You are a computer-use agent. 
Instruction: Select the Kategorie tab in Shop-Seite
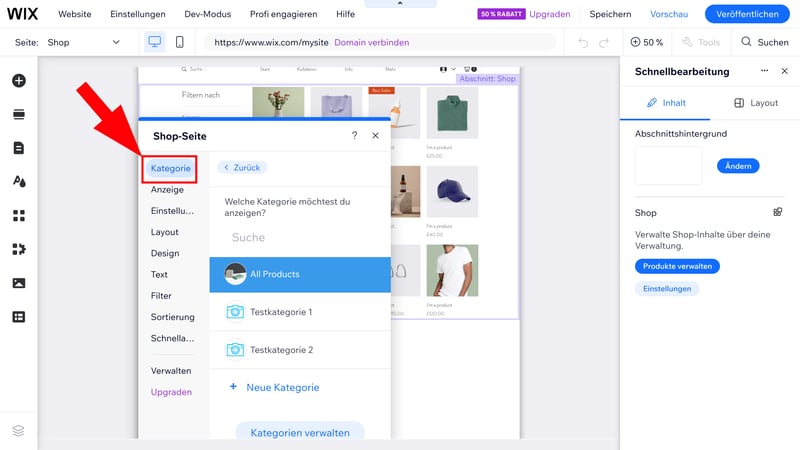click(170, 168)
